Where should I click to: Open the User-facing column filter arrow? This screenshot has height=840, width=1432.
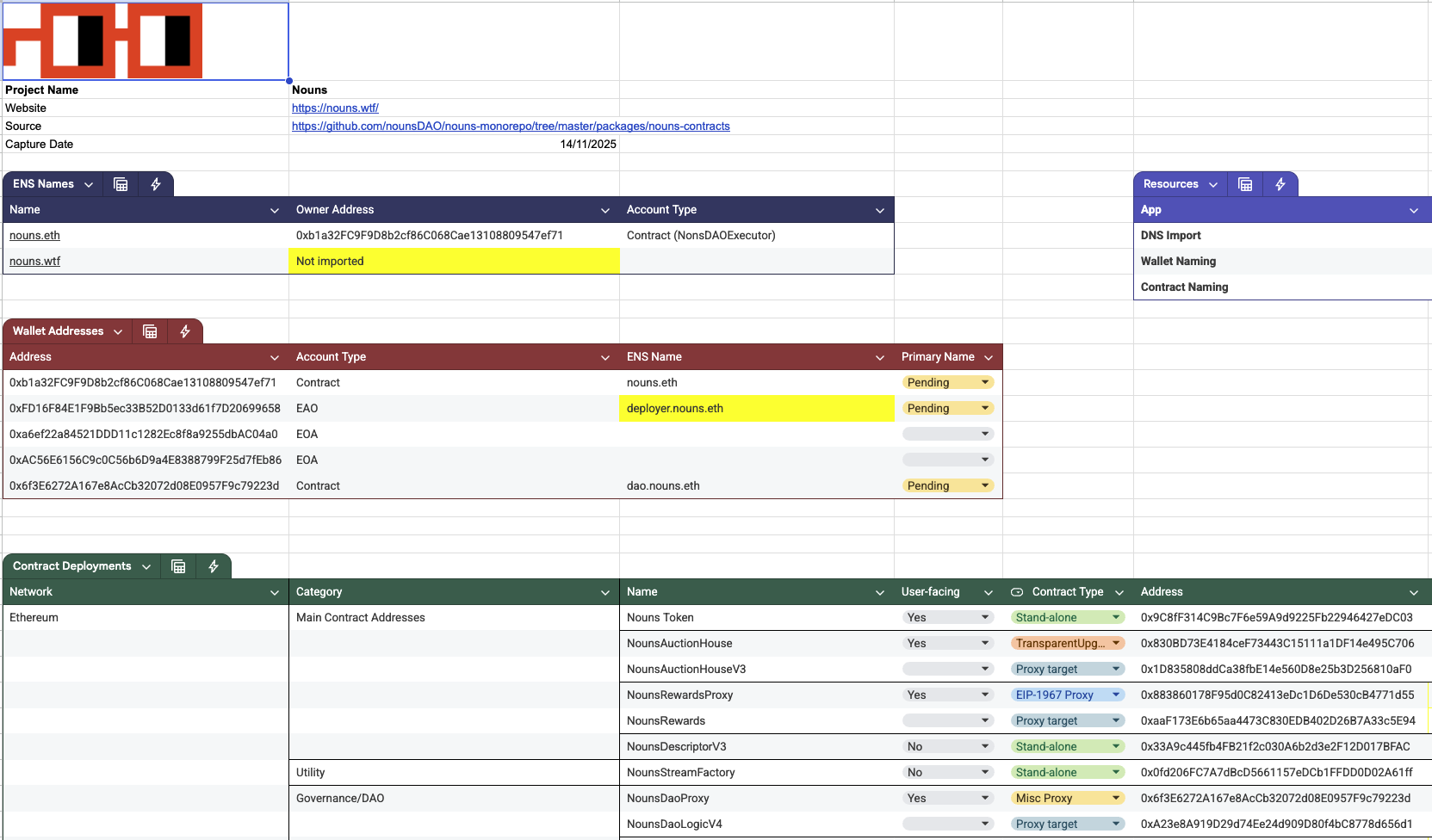[x=989, y=592]
